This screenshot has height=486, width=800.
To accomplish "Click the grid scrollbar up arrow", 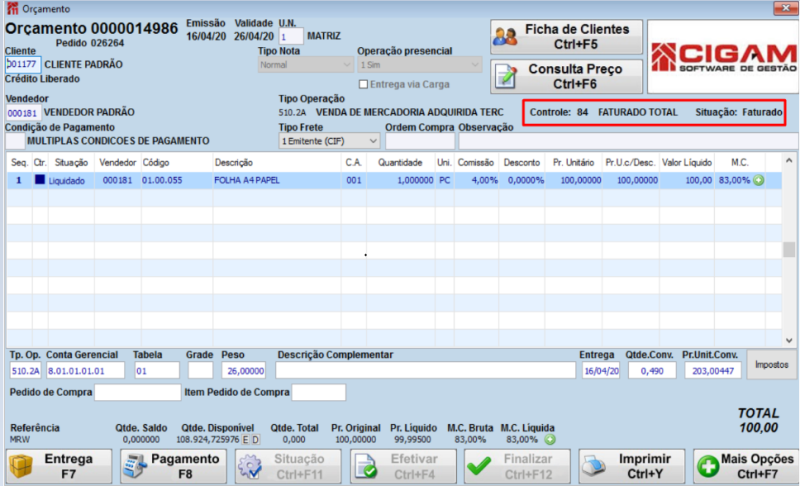I will (789, 161).
